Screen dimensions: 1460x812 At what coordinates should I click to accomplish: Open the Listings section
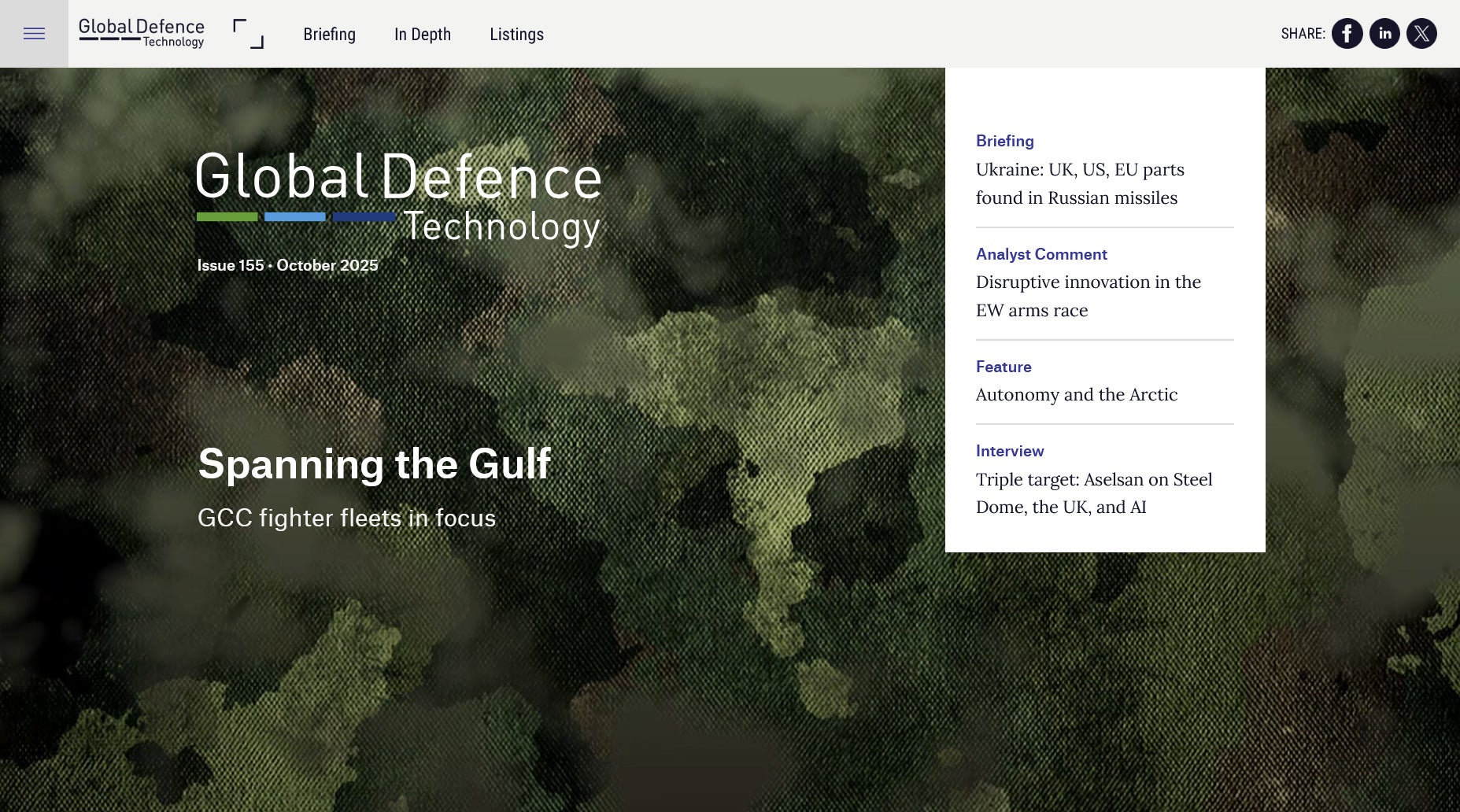click(516, 34)
